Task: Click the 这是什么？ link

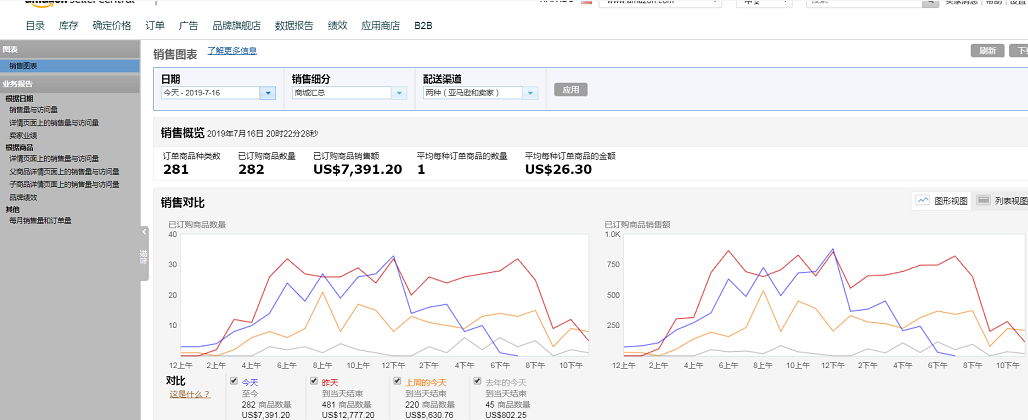Action: tap(189, 394)
